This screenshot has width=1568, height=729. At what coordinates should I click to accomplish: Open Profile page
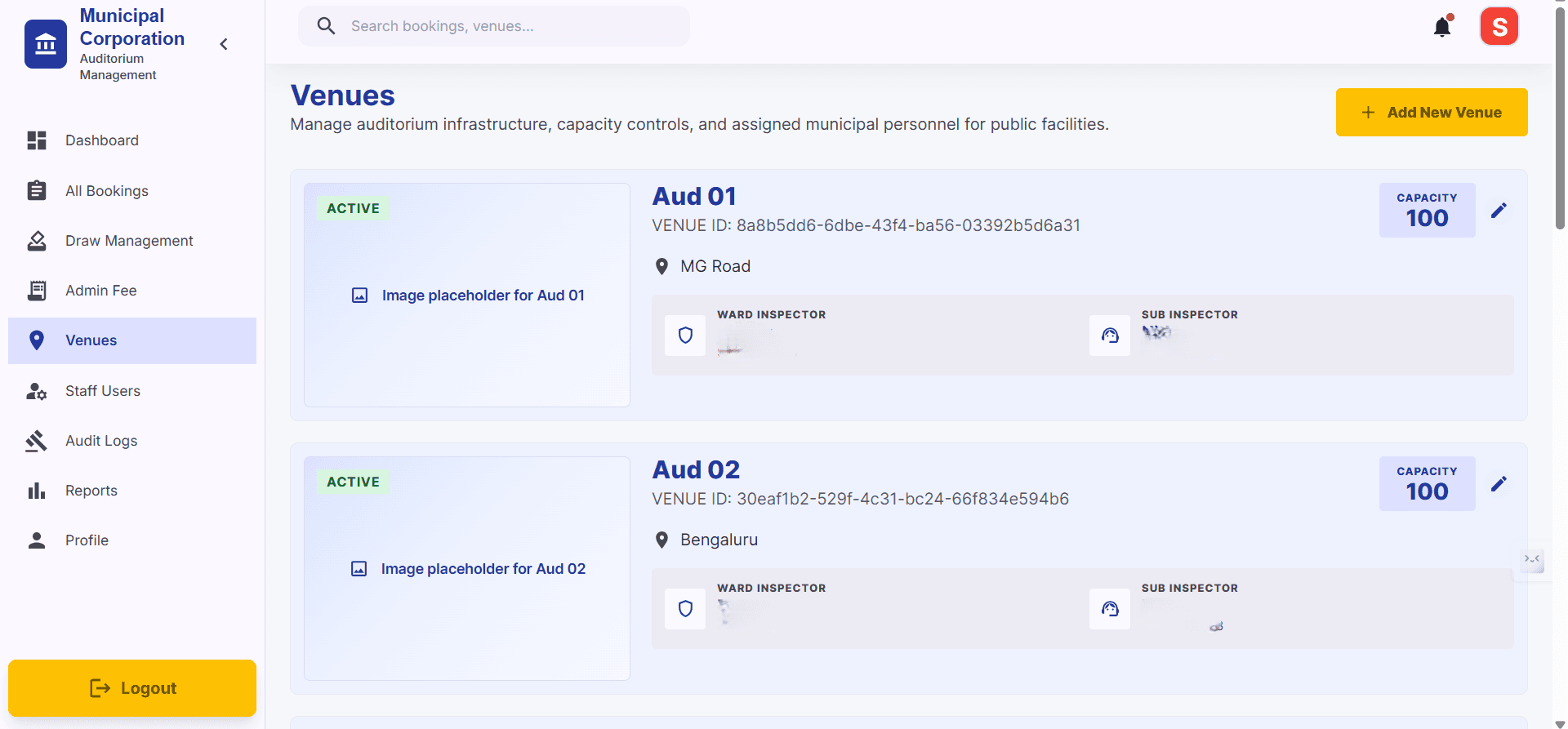pos(132,540)
